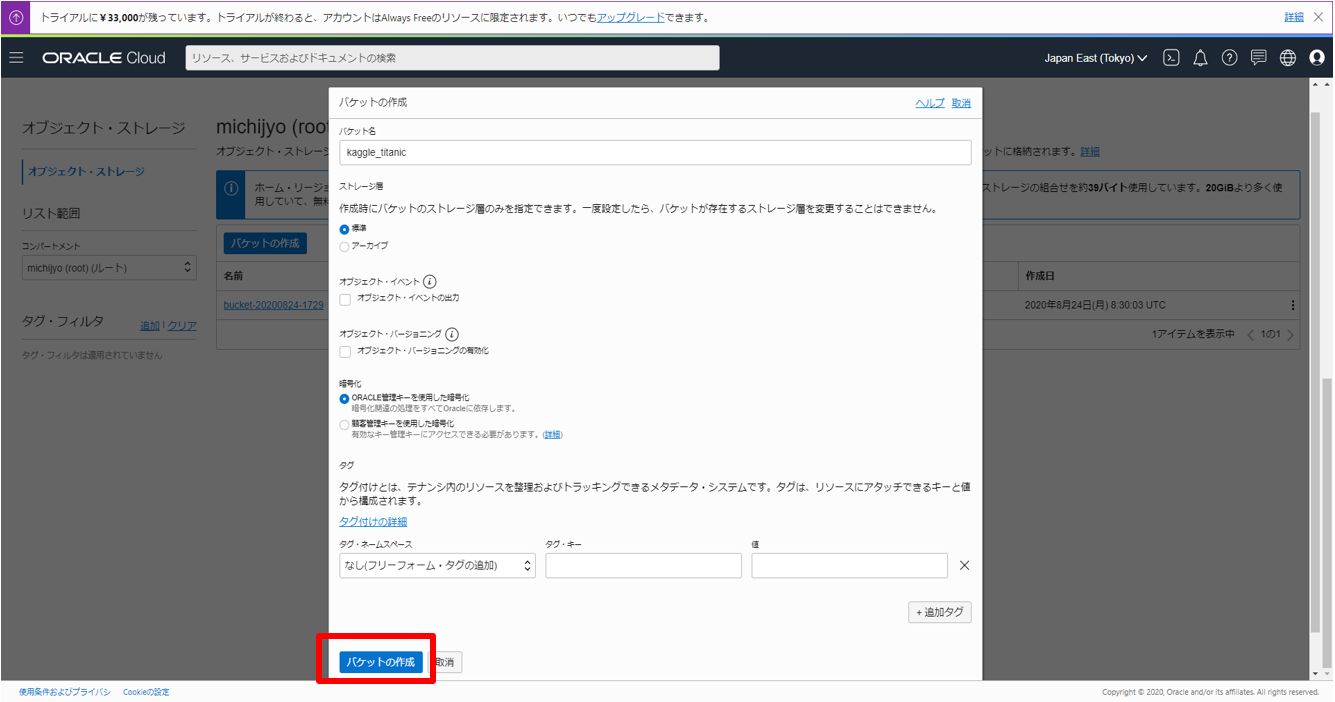Open the language globe icon

[x=1288, y=58]
